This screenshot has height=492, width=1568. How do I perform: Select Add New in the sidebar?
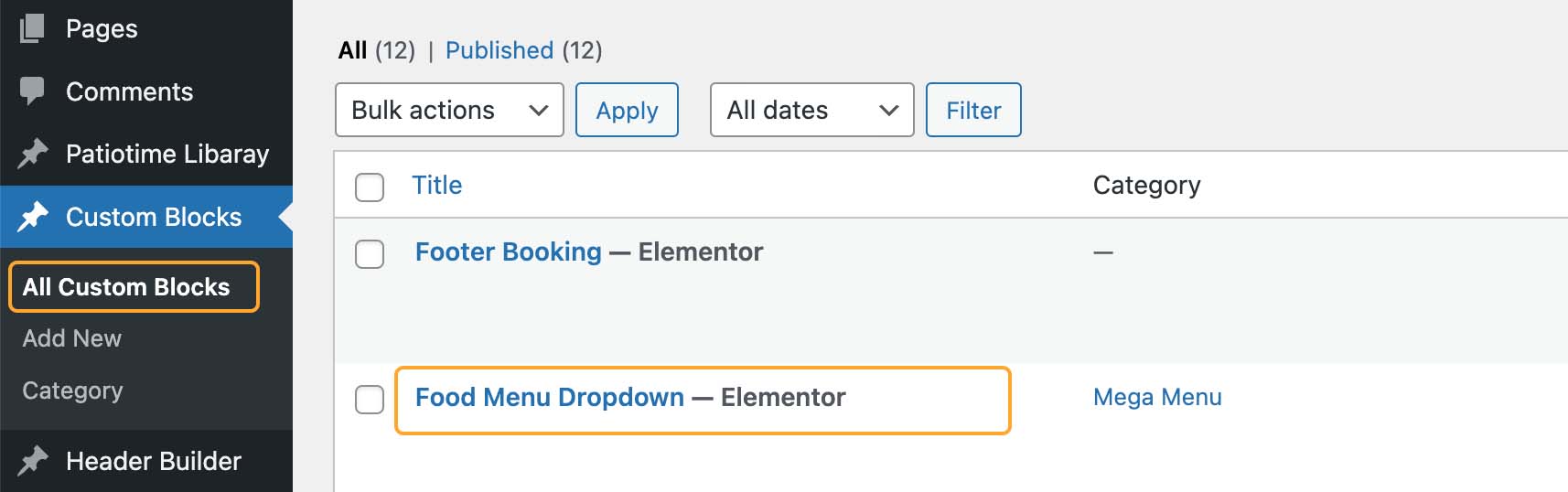[x=72, y=338]
